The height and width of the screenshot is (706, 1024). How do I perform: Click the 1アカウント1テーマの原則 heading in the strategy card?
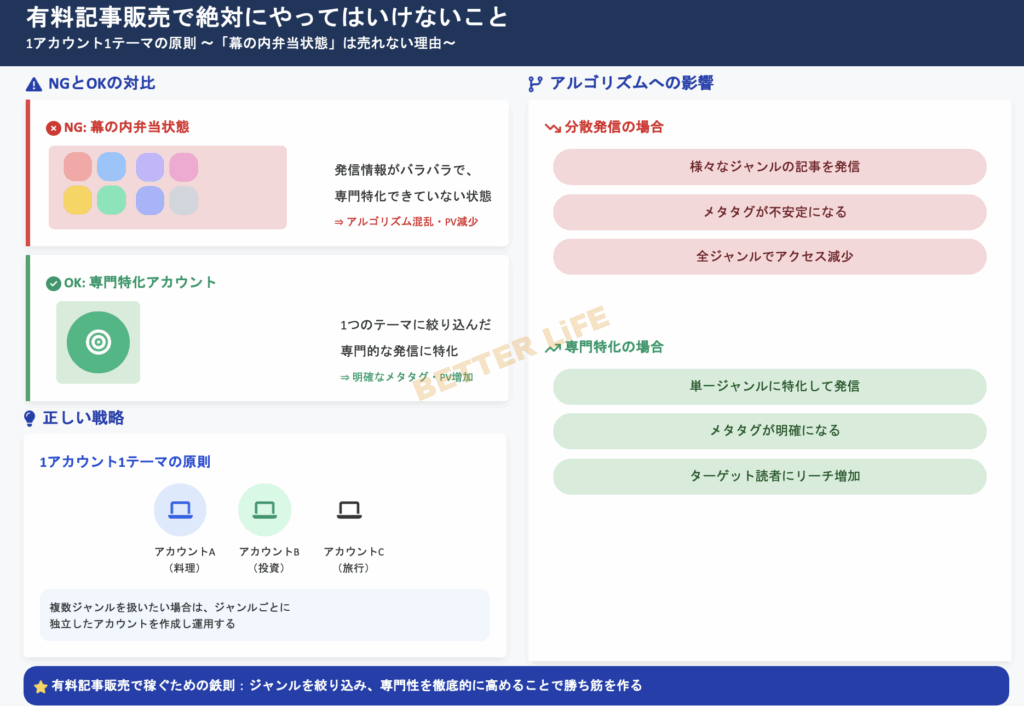(125, 462)
